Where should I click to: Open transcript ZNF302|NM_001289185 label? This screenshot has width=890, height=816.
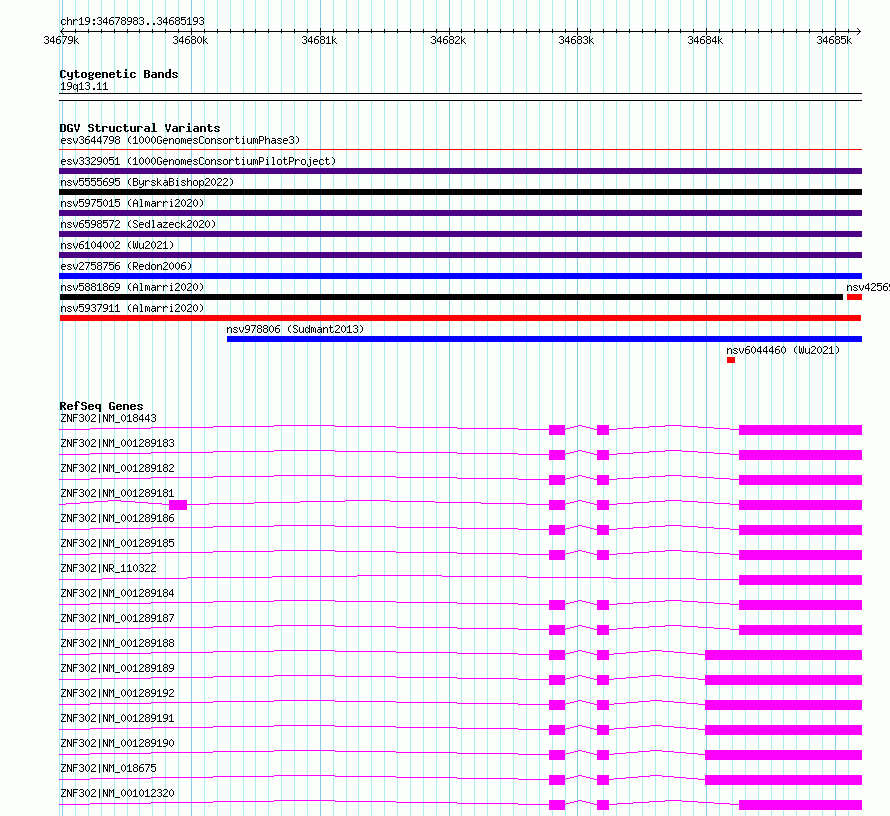coord(117,543)
